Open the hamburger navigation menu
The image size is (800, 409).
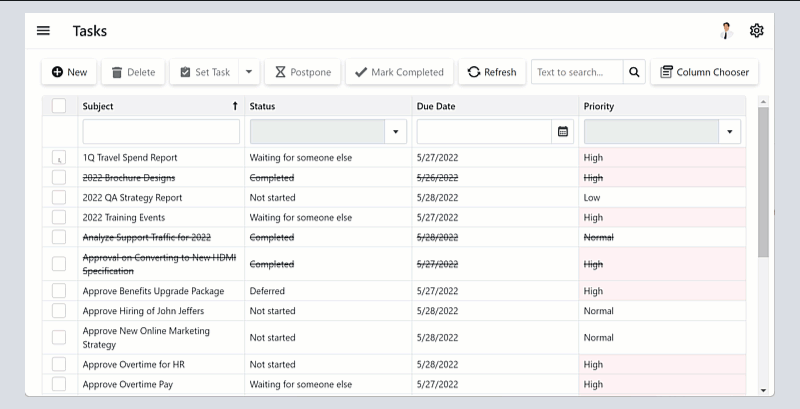coord(43,31)
